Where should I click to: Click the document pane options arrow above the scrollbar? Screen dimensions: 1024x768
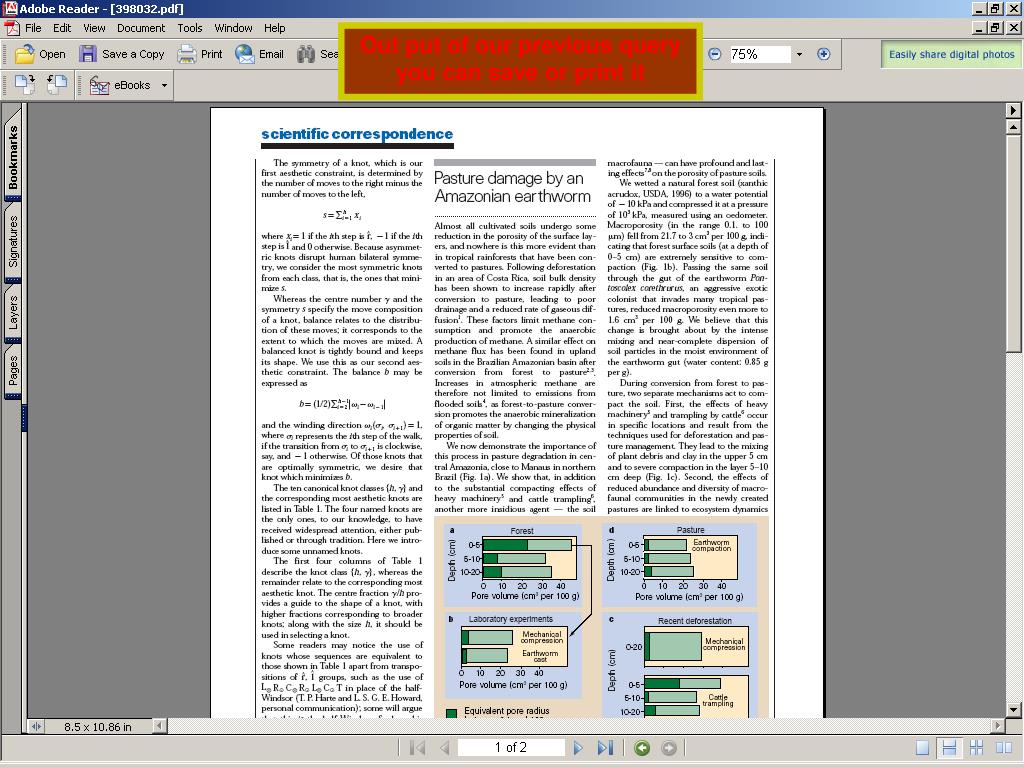[1014, 110]
